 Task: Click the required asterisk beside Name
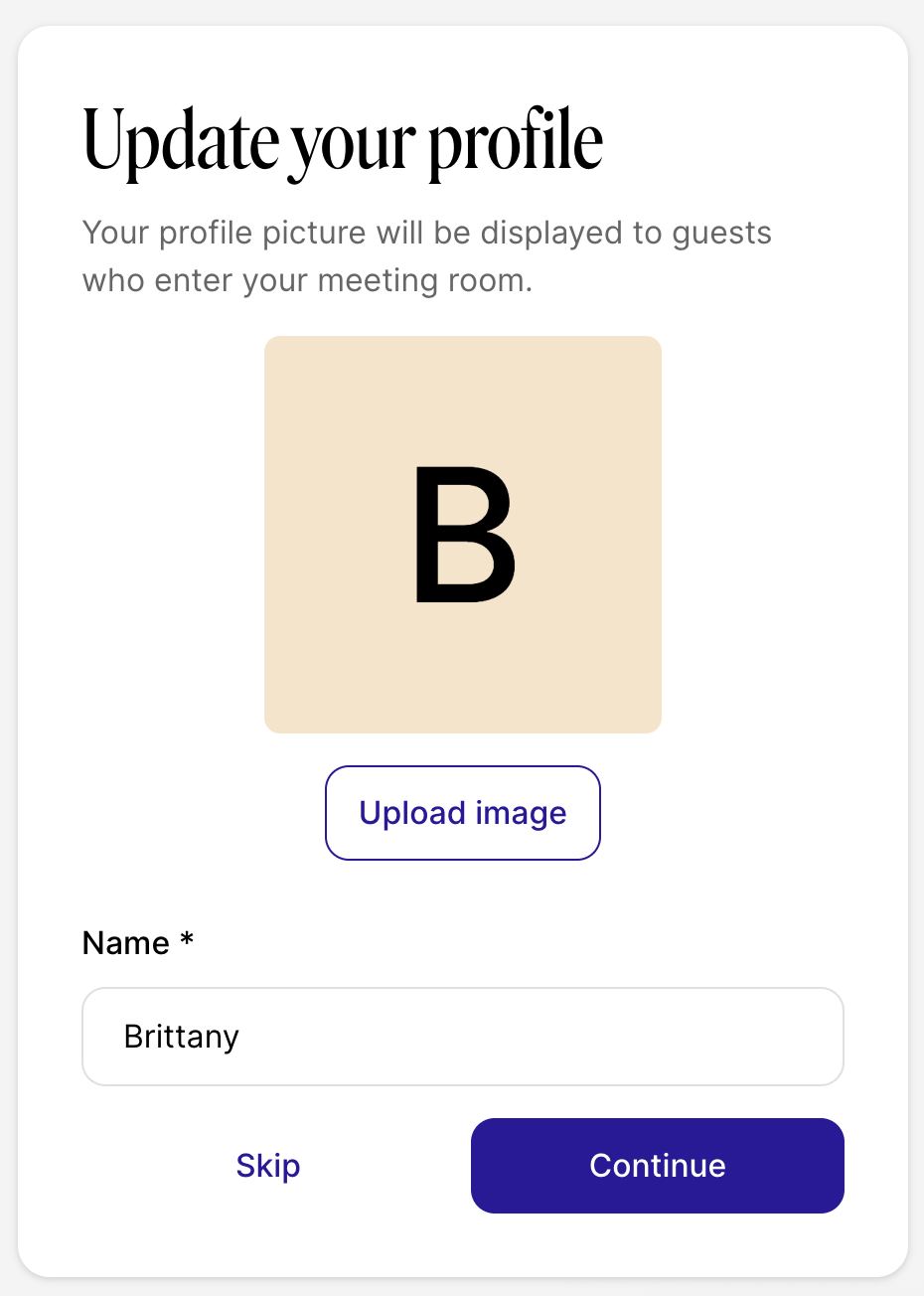click(187, 940)
